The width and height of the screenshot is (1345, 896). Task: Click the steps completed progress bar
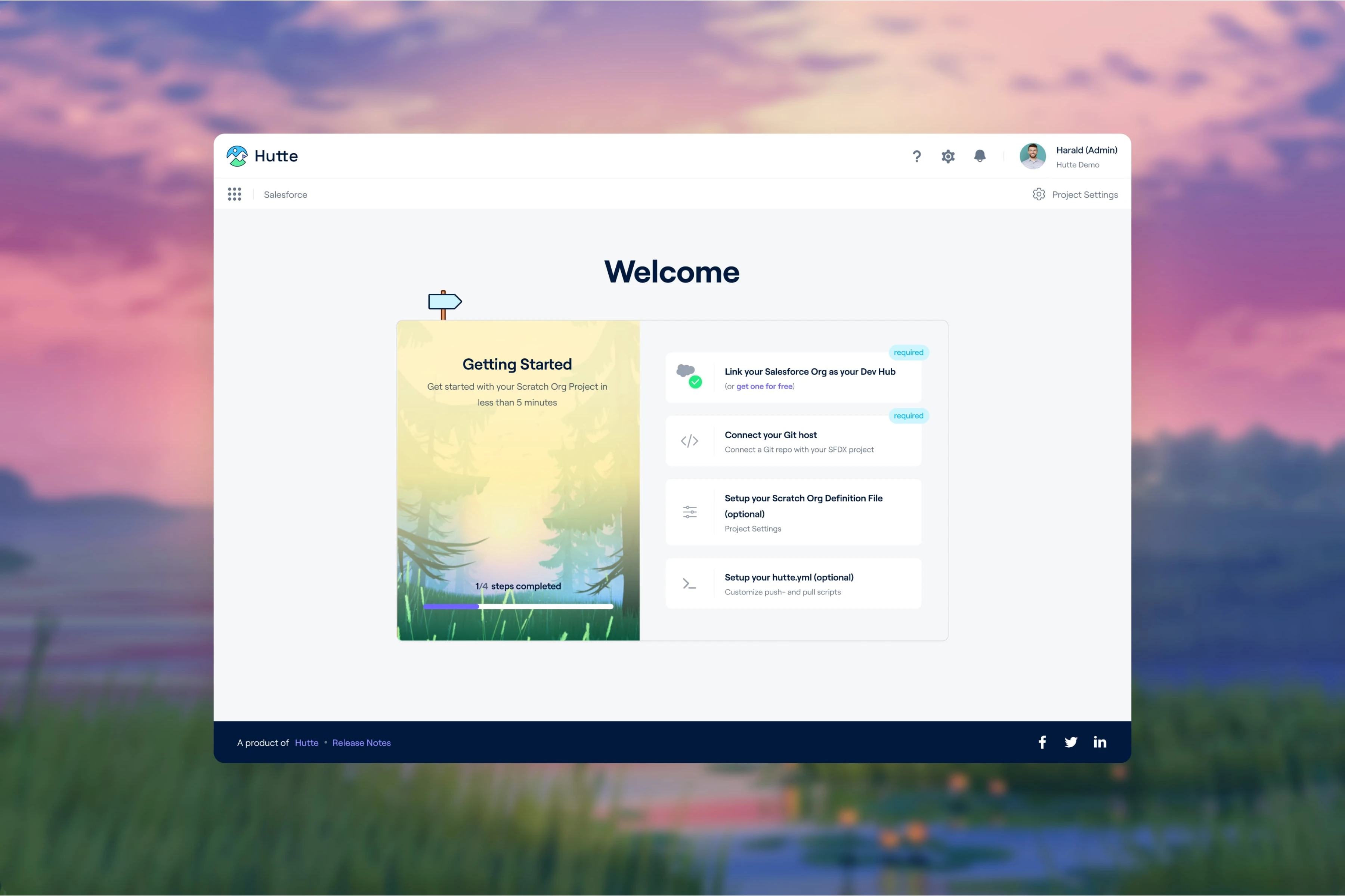[x=518, y=606]
